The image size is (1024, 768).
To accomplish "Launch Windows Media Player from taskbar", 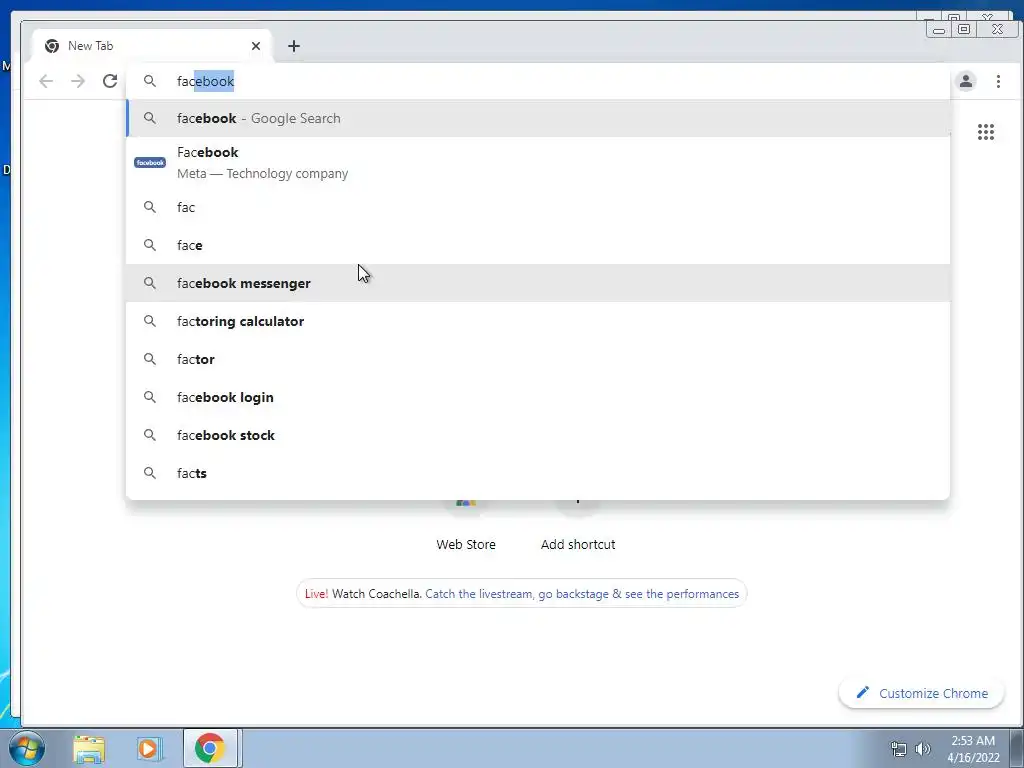I will click(149, 748).
